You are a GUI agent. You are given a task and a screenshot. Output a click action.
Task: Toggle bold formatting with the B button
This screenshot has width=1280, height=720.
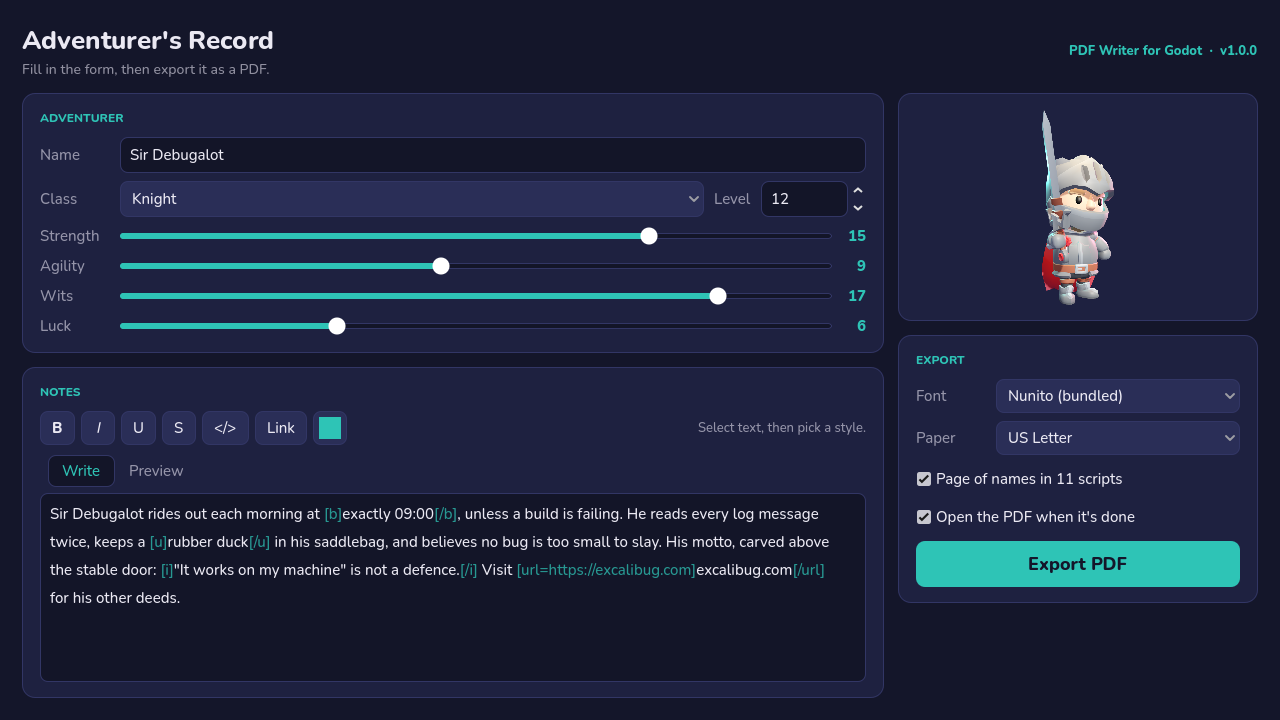coord(57,428)
